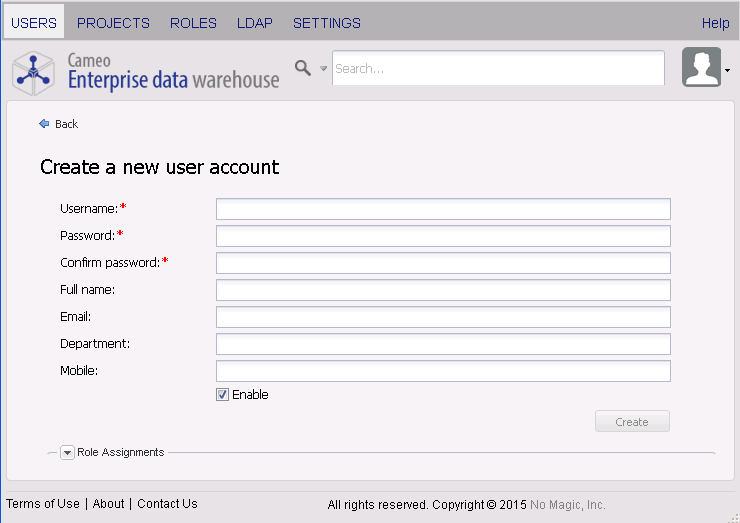The height and width of the screenshot is (523, 740).
Task: Click the Contact Us footer link
Action: (x=167, y=504)
